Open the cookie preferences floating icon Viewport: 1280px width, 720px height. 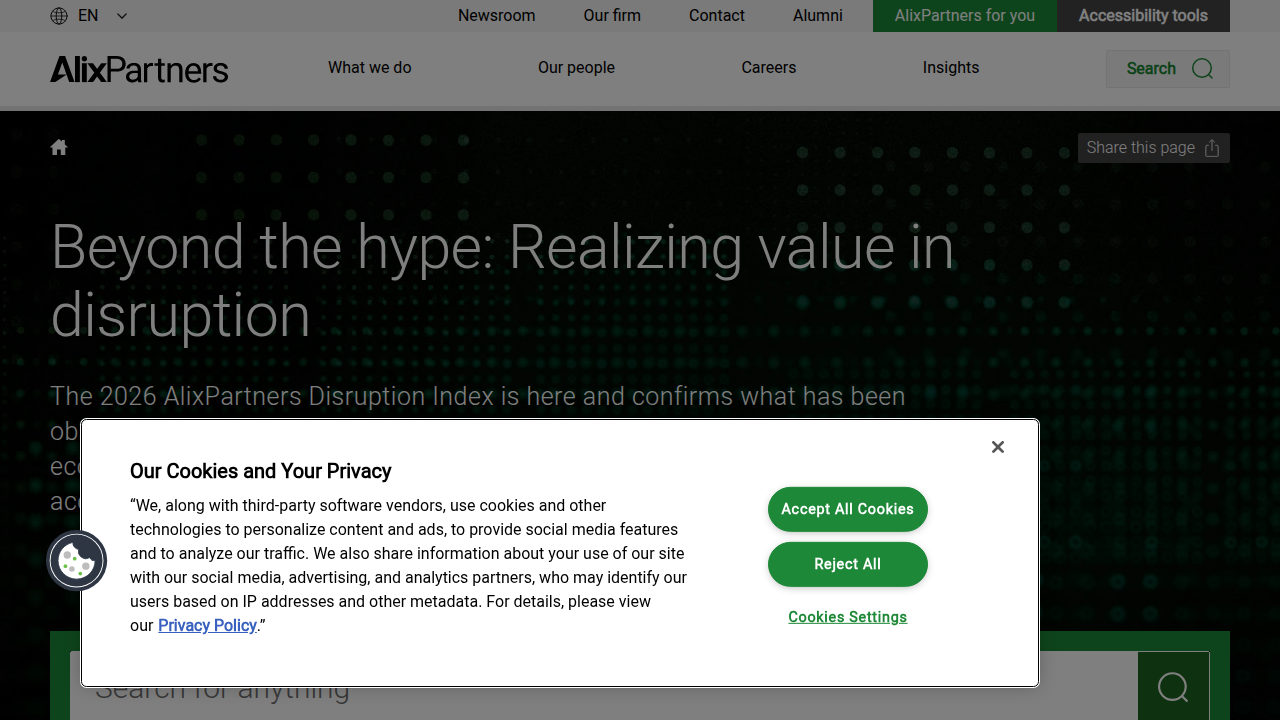[77, 560]
